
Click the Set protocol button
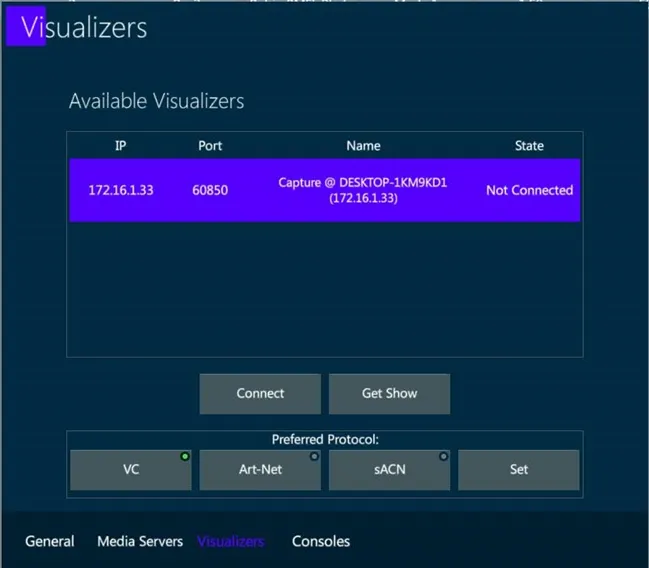[x=519, y=470]
